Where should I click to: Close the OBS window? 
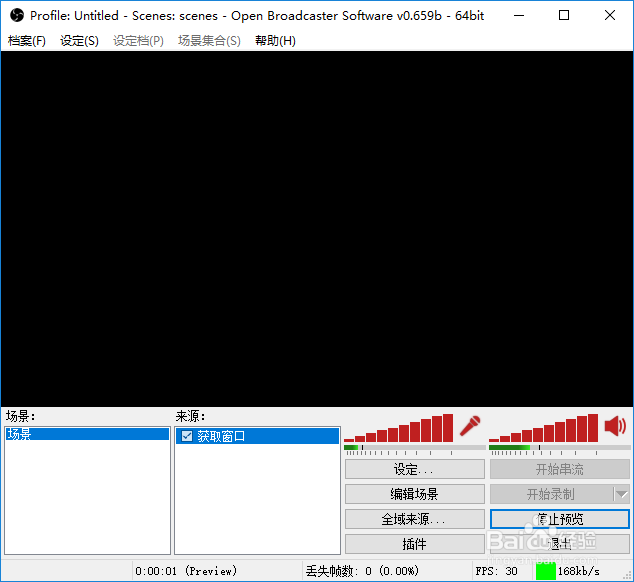coord(610,15)
